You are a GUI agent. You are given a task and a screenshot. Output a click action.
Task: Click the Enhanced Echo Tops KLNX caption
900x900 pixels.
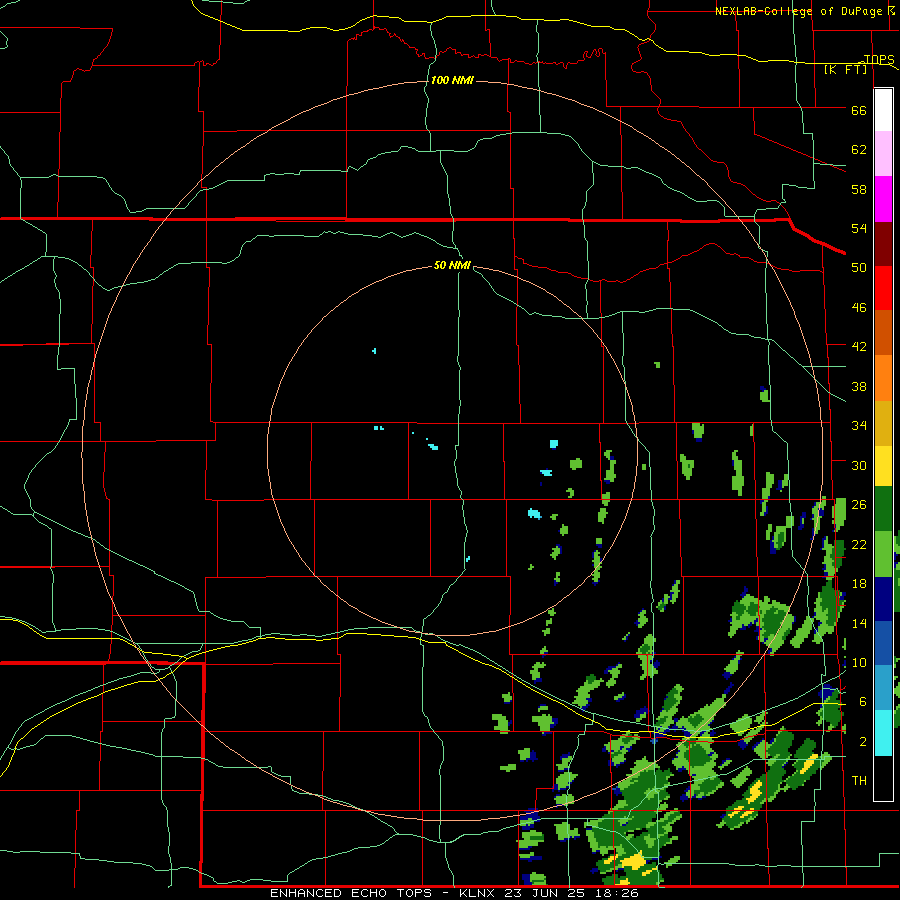click(x=454, y=893)
